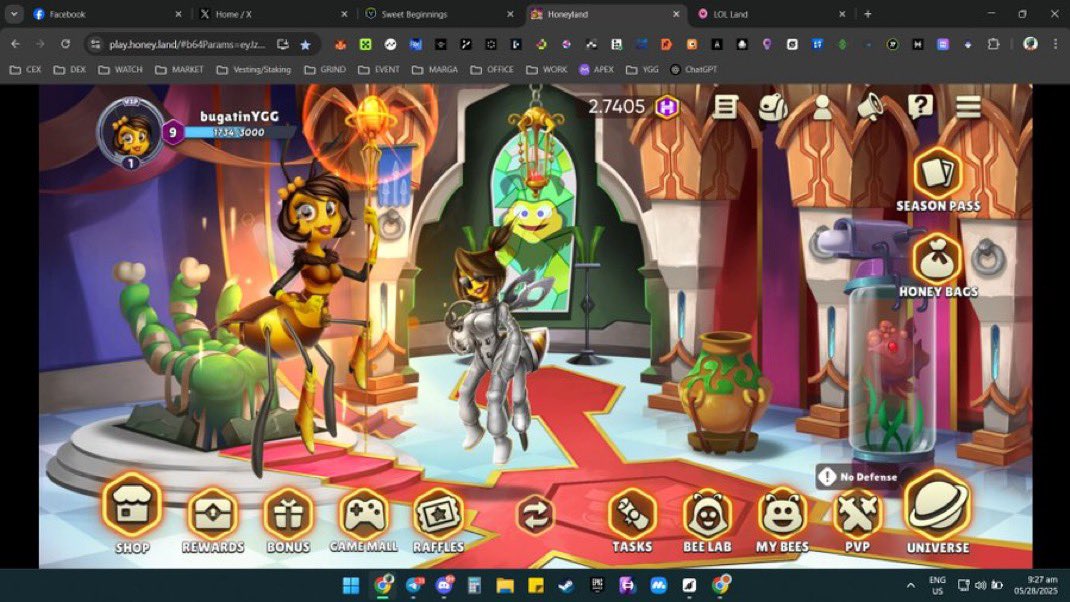1070x602 pixels.
Task: Open the Chrome three-dot menu
Action: [x=1055, y=44]
